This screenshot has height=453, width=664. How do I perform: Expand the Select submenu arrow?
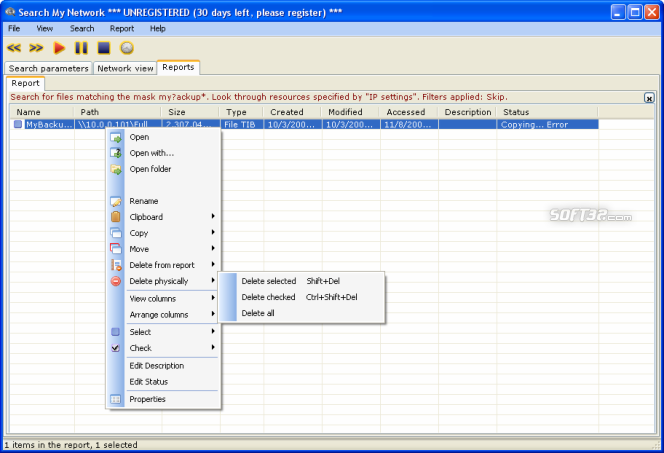213,331
